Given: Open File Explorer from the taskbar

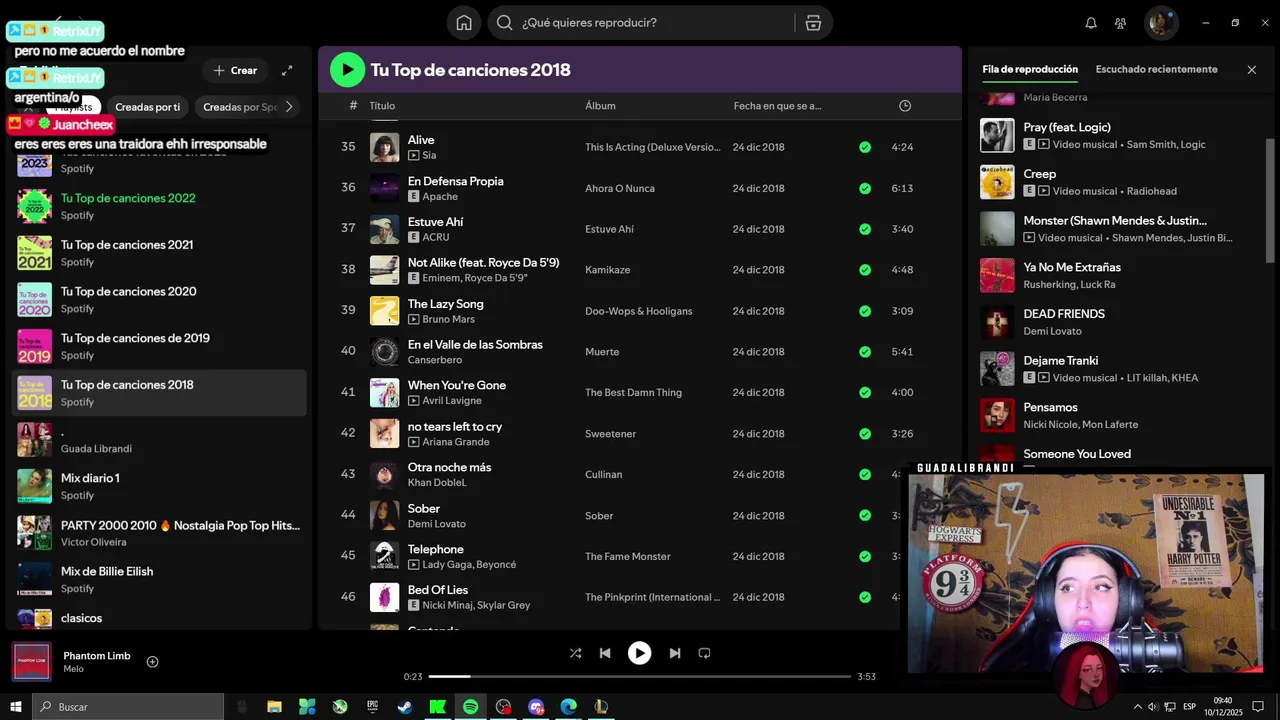Looking at the screenshot, I should [274, 707].
